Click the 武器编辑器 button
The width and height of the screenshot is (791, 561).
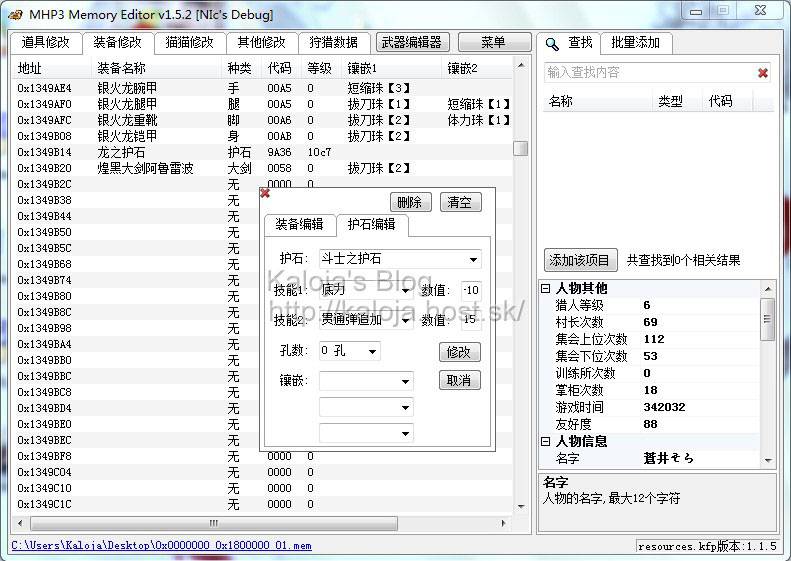click(413, 42)
